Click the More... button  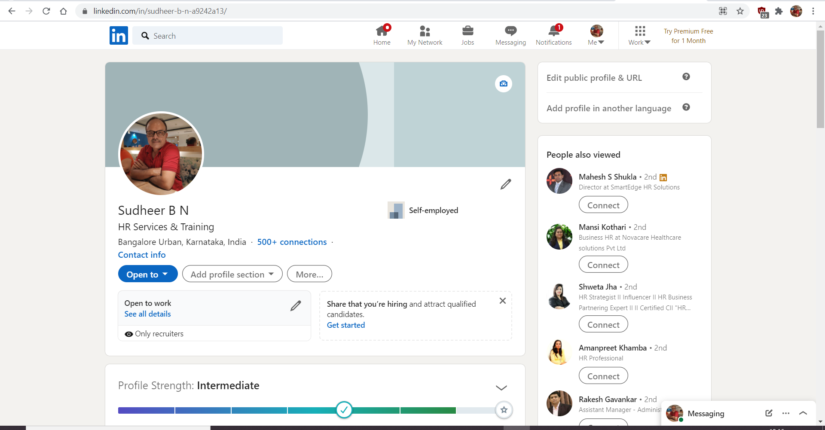(309, 274)
